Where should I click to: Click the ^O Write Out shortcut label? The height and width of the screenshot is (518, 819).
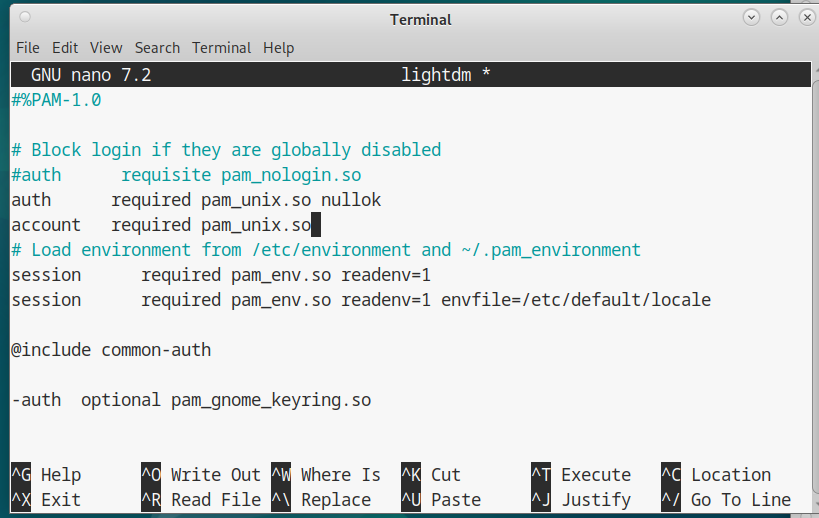click(200, 475)
